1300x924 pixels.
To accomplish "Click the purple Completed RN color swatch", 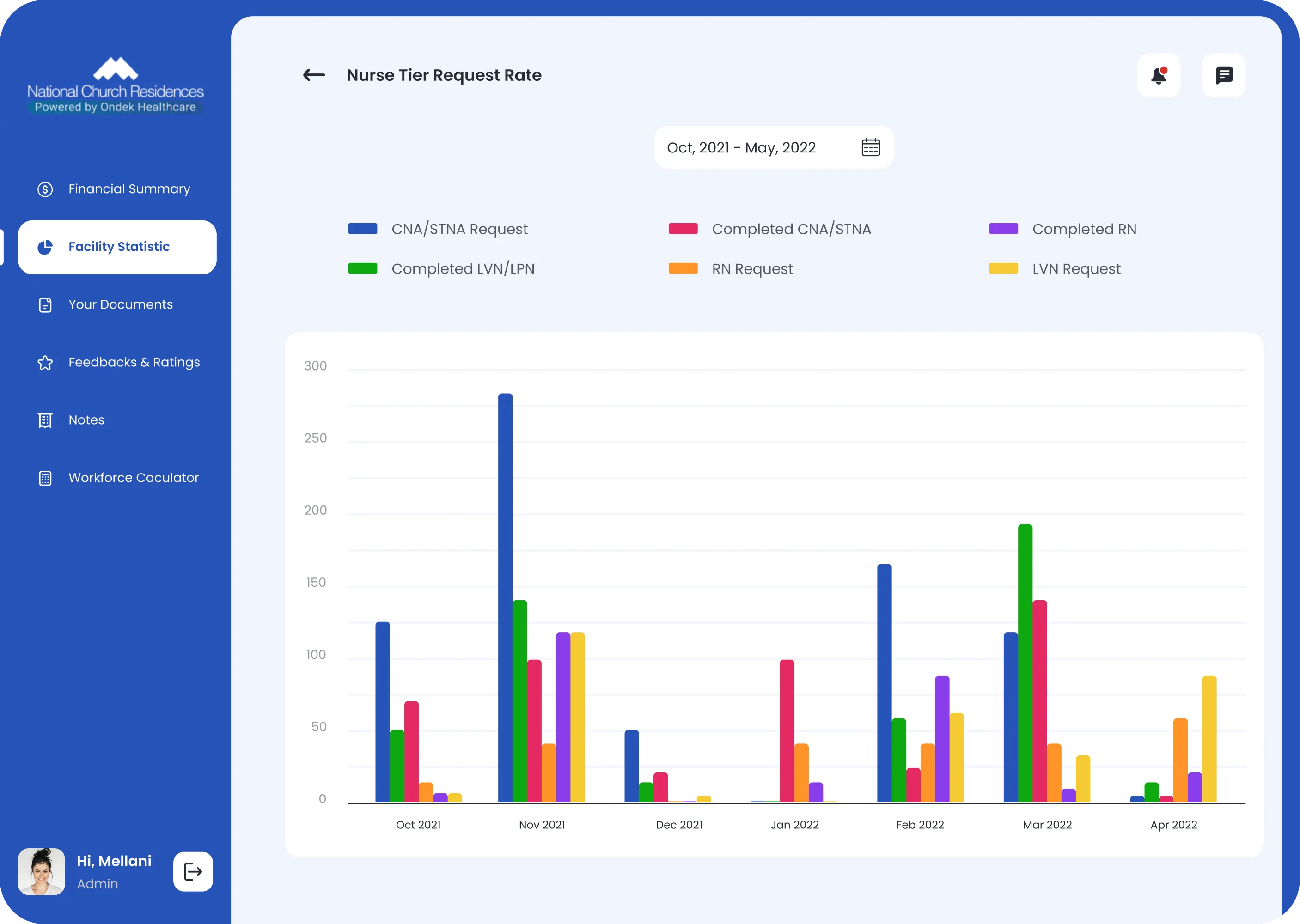I will click(1003, 229).
